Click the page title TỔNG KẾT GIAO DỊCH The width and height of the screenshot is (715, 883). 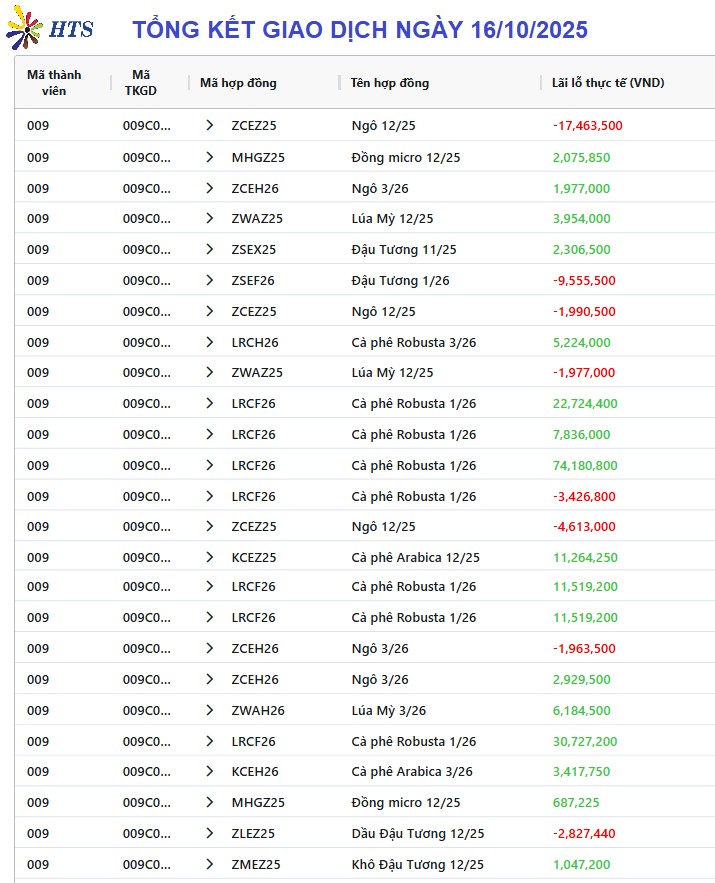pos(360,30)
